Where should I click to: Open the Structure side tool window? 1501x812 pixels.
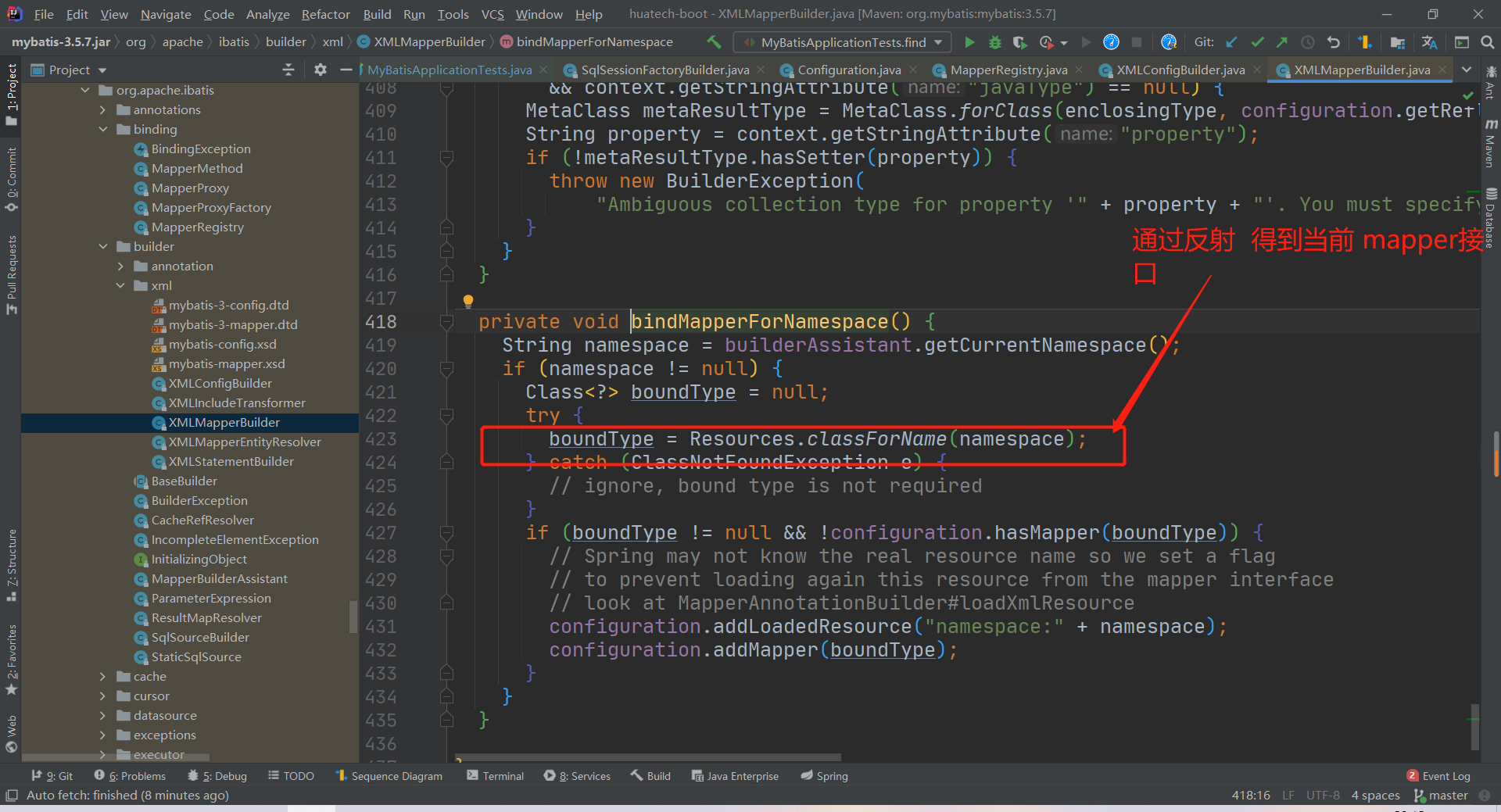tap(11, 564)
